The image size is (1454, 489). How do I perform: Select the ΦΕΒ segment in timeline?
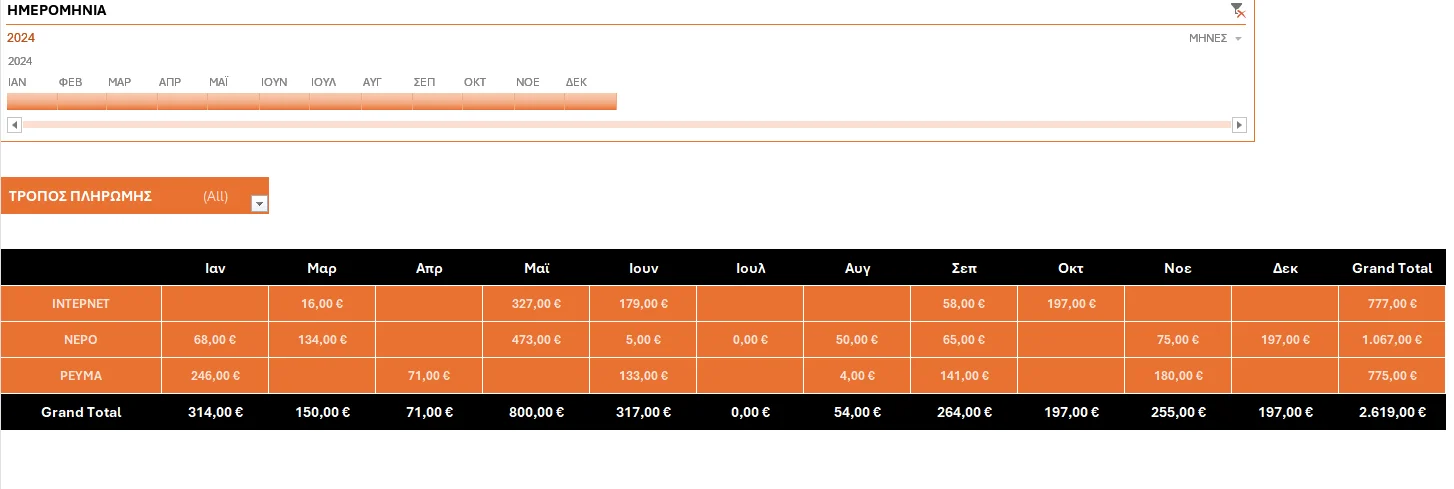82,101
